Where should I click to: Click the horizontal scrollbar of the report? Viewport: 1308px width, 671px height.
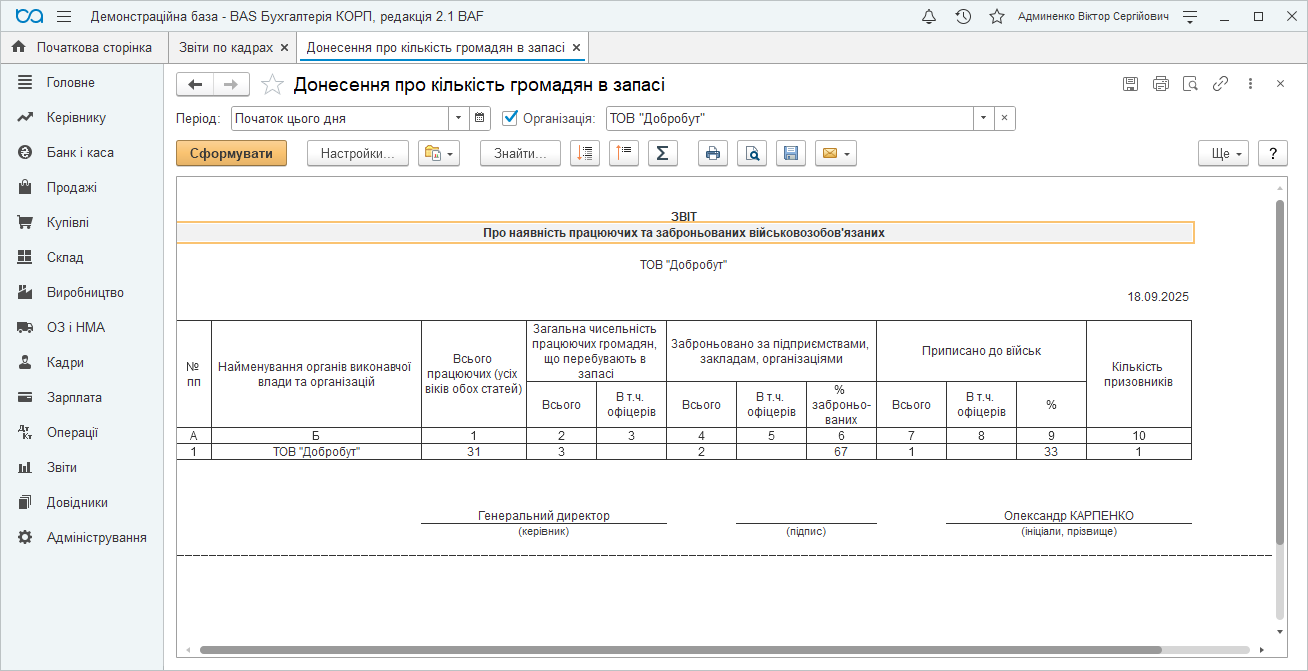[x=680, y=650]
